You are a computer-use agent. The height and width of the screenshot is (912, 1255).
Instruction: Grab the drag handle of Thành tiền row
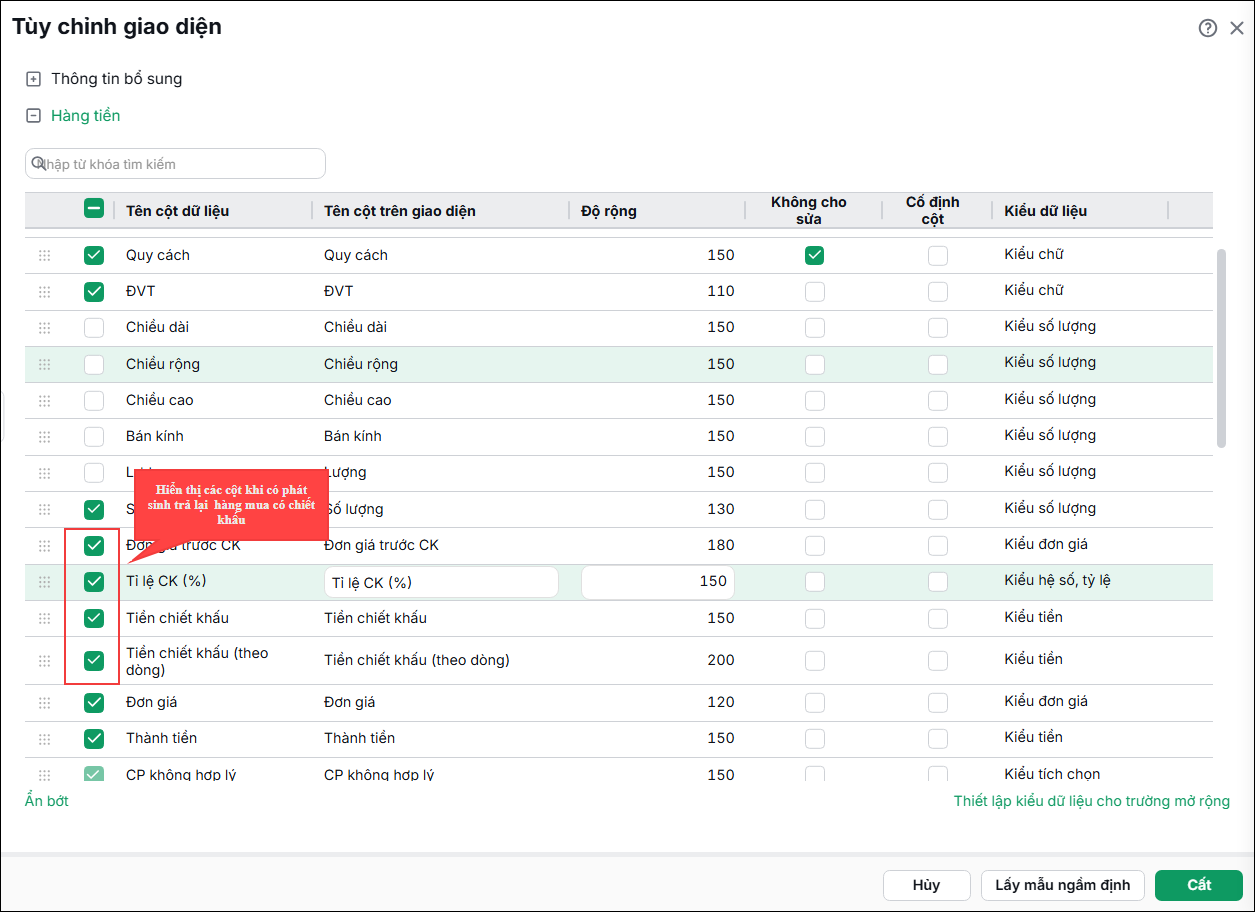click(x=44, y=739)
